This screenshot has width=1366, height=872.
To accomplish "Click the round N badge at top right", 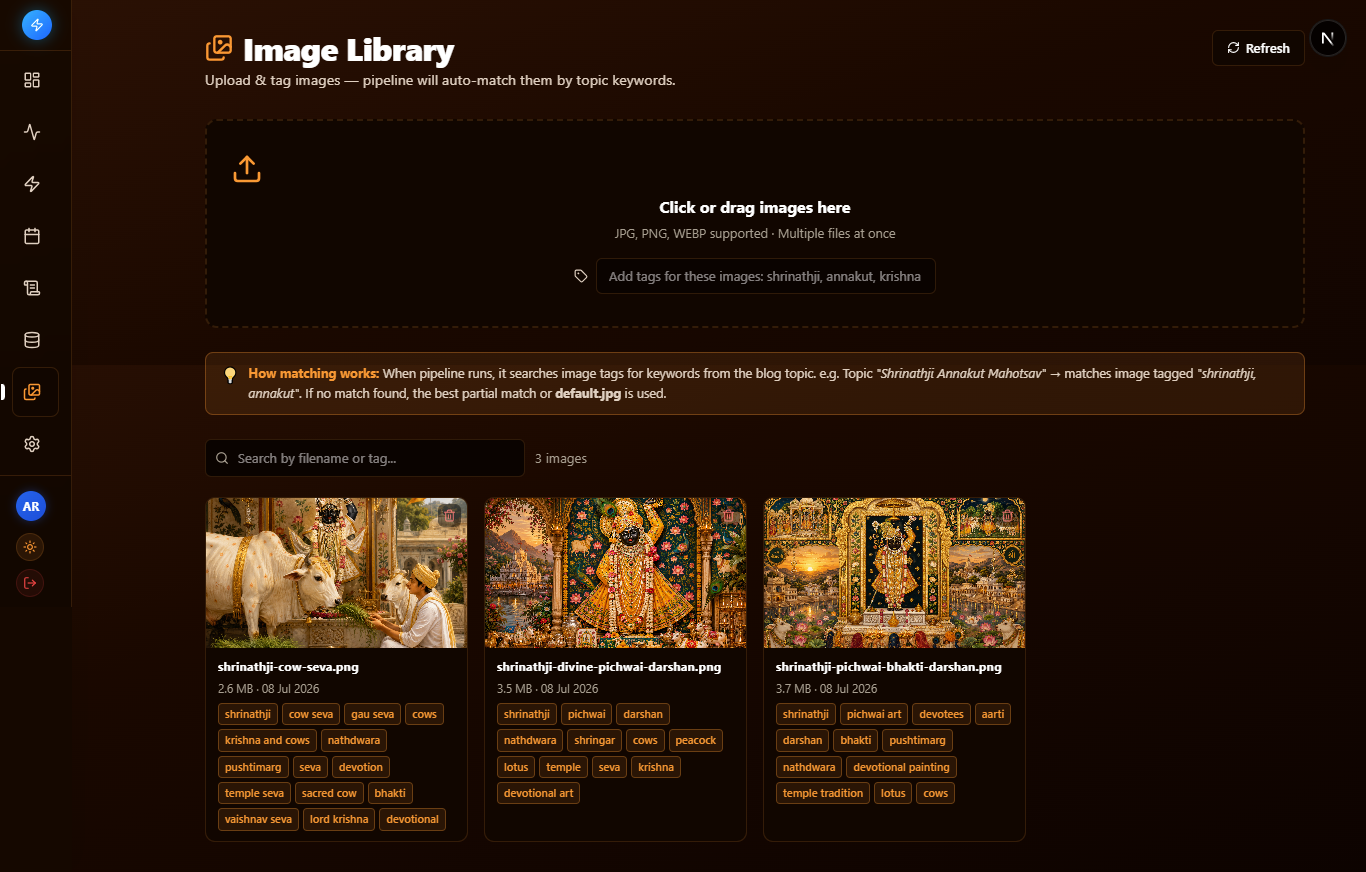I will (1328, 39).
